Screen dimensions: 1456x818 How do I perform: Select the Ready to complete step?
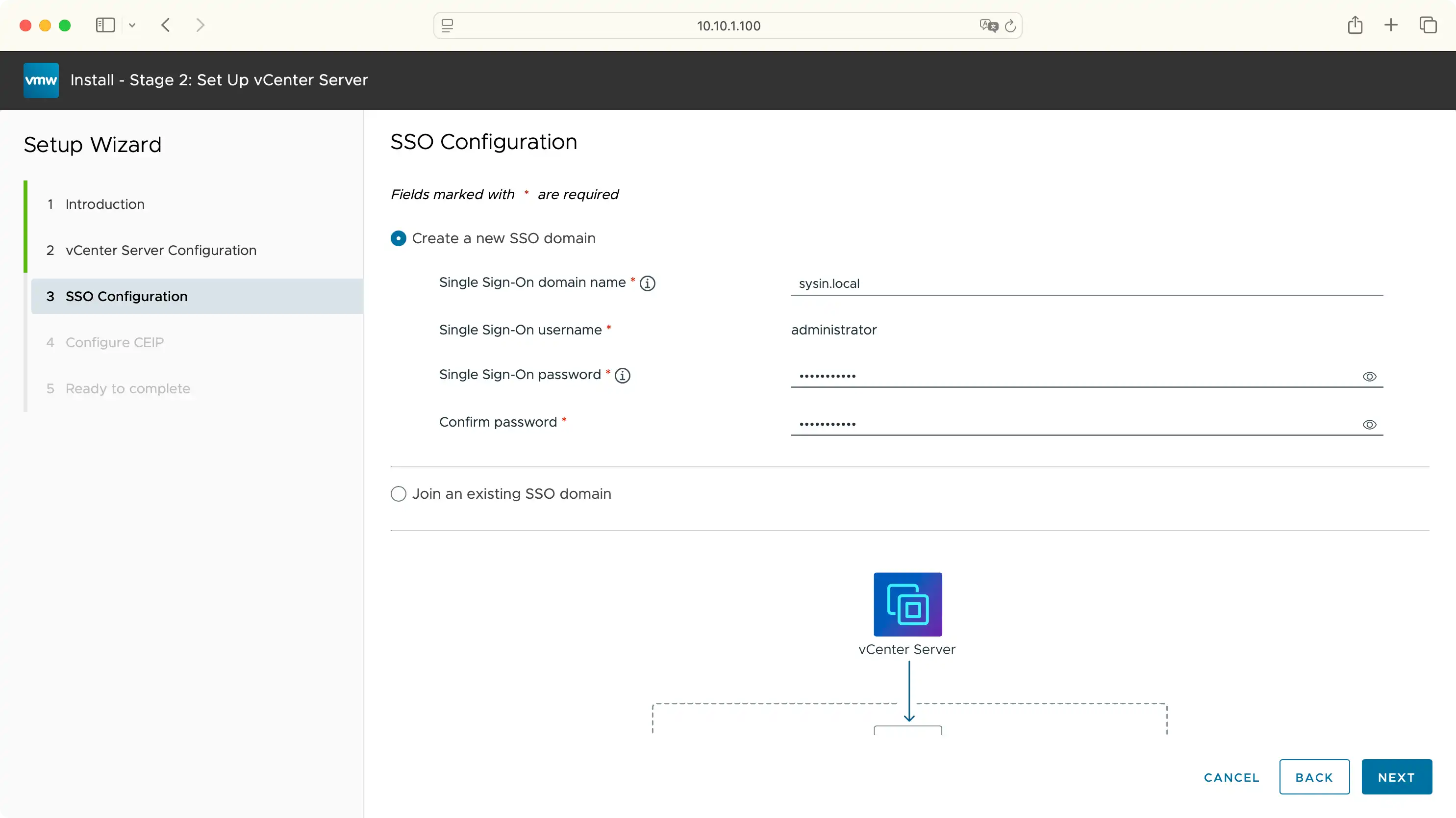click(x=128, y=389)
